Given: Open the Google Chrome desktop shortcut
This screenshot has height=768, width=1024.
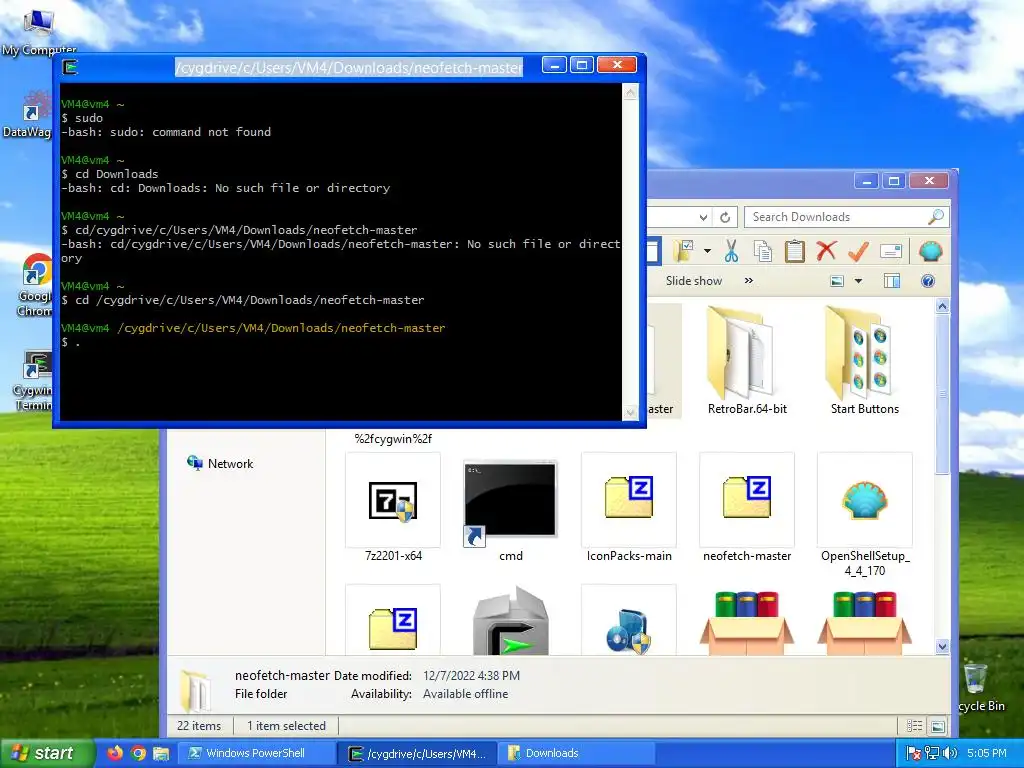Looking at the screenshot, I should [35, 285].
